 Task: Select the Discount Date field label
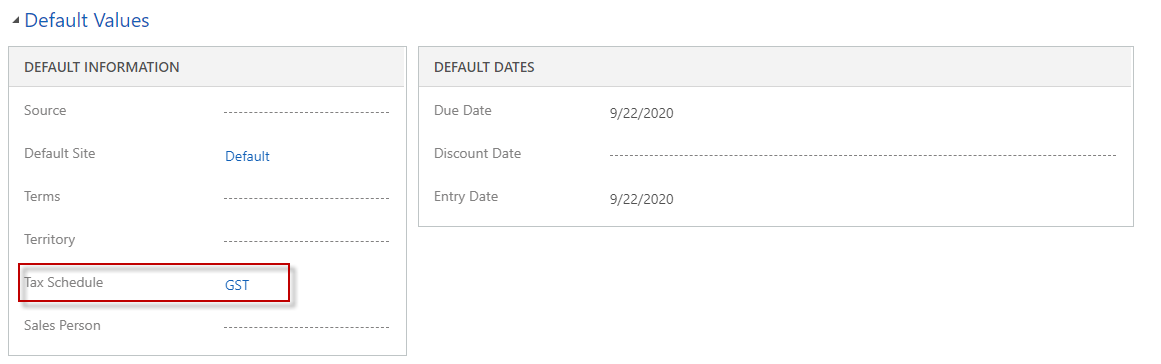pos(478,154)
